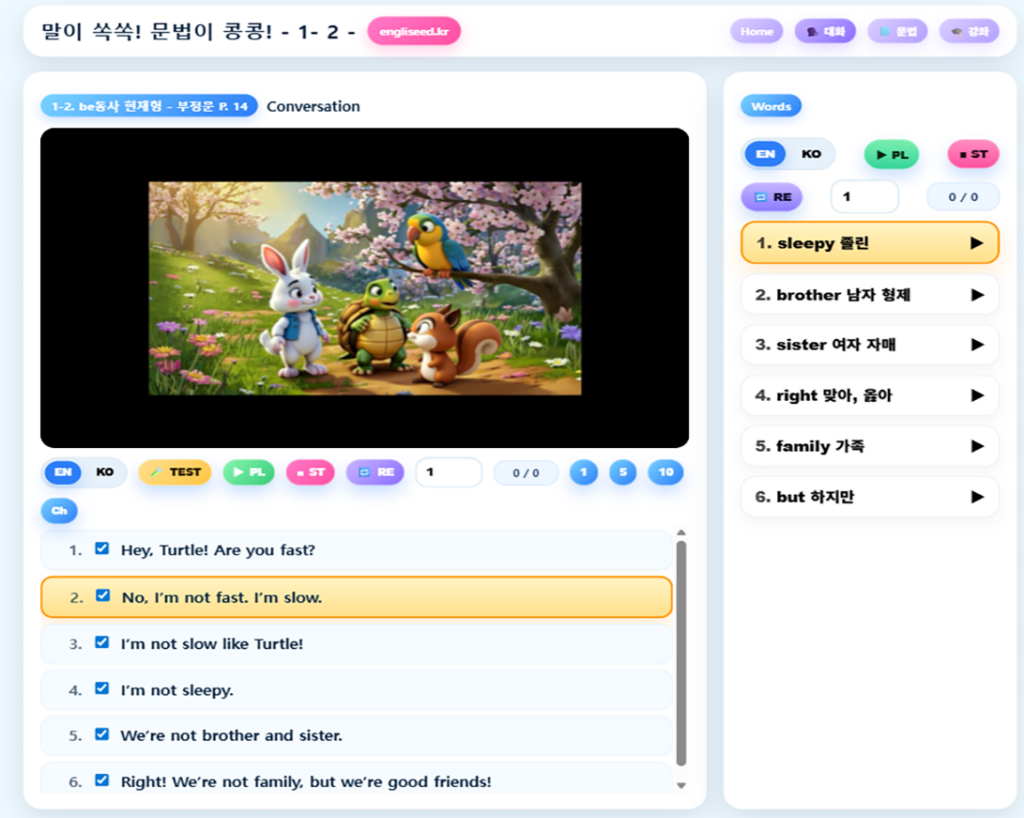Viewport: 1024px width, 818px height.
Task: Click the PL play button in Words panel
Action: tap(891, 154)
